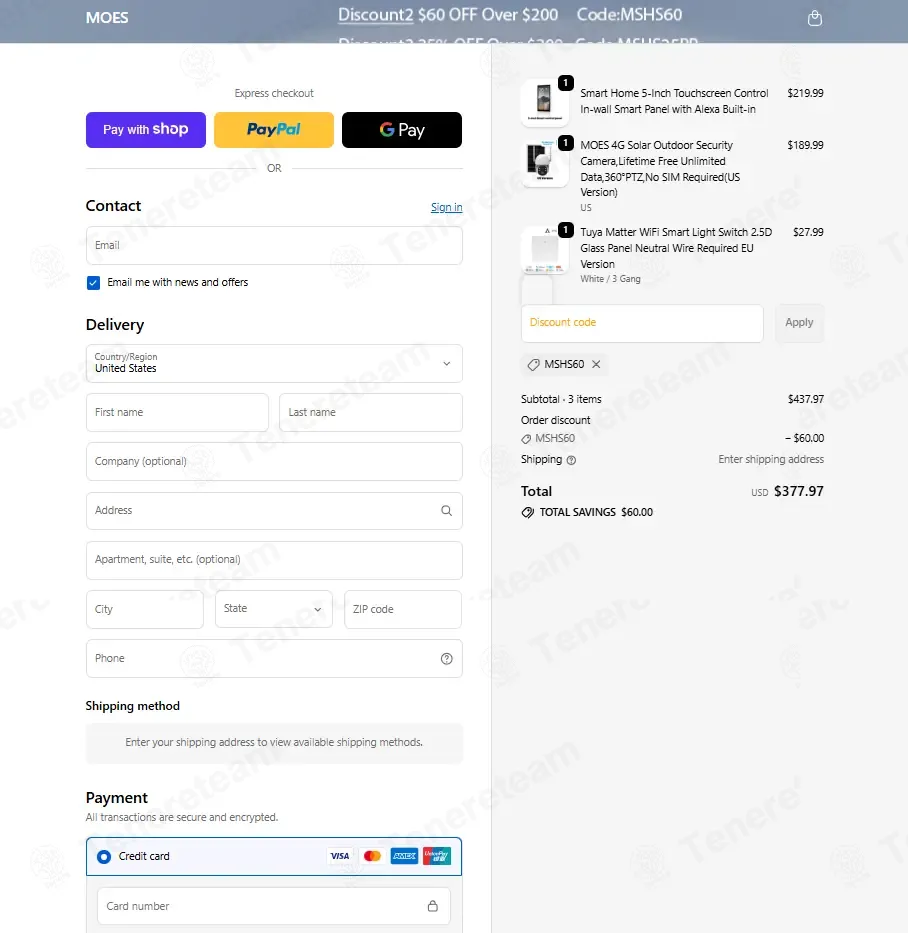The width and height of the screenshot is (908, 933).
Task: Click the Visa card logo
Action: [340, 856]
